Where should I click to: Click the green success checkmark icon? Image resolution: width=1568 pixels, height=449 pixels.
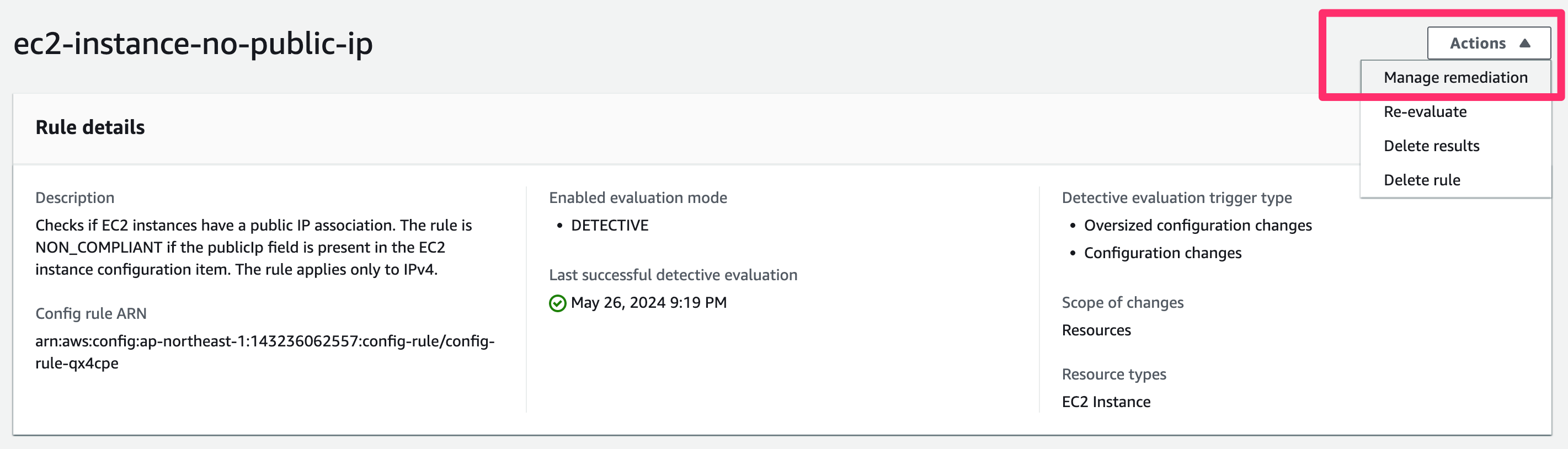click(x=557, y=303)
